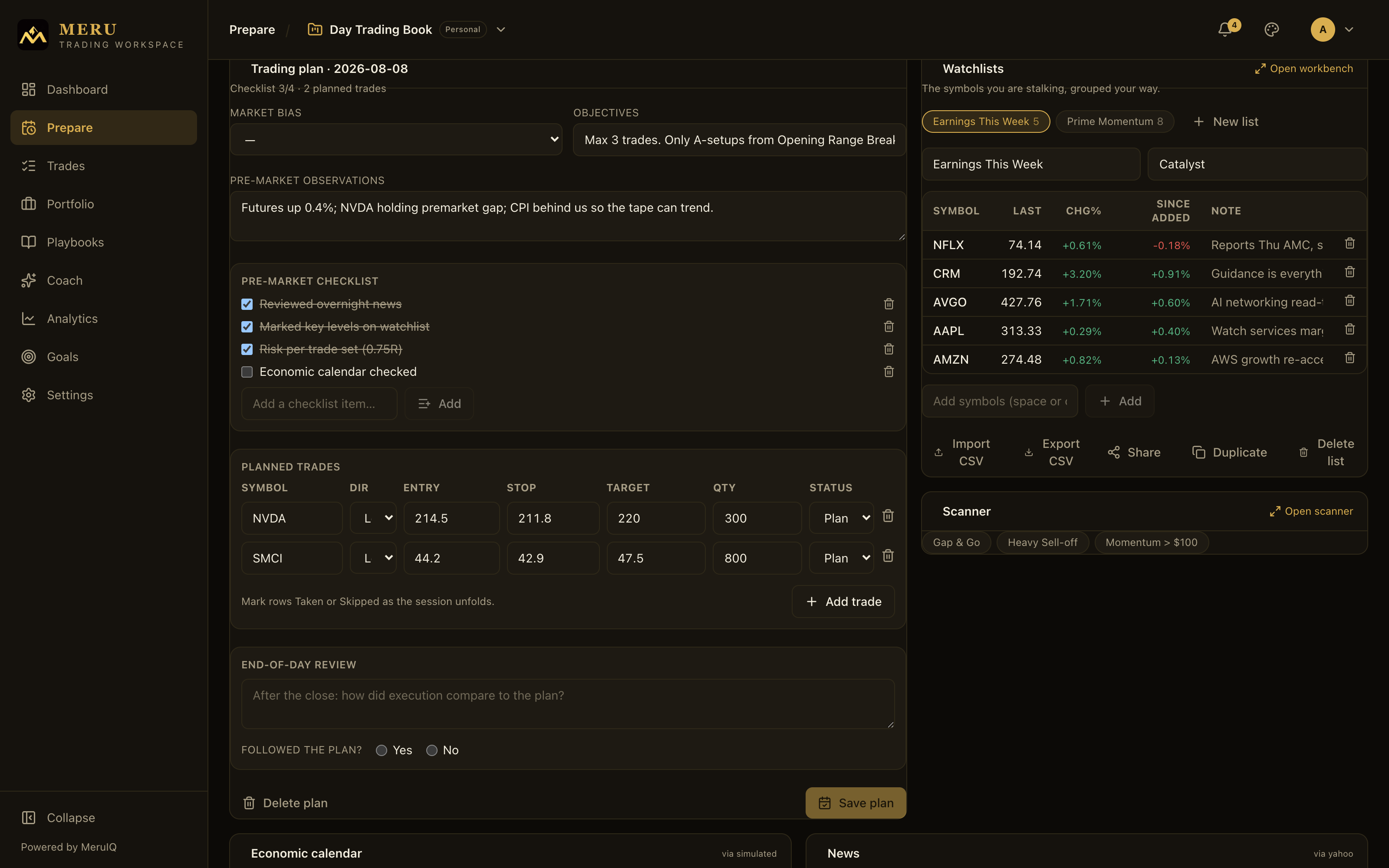Switch to Earnings This Week list tab

pyautogui.click(x=985, y=121)
